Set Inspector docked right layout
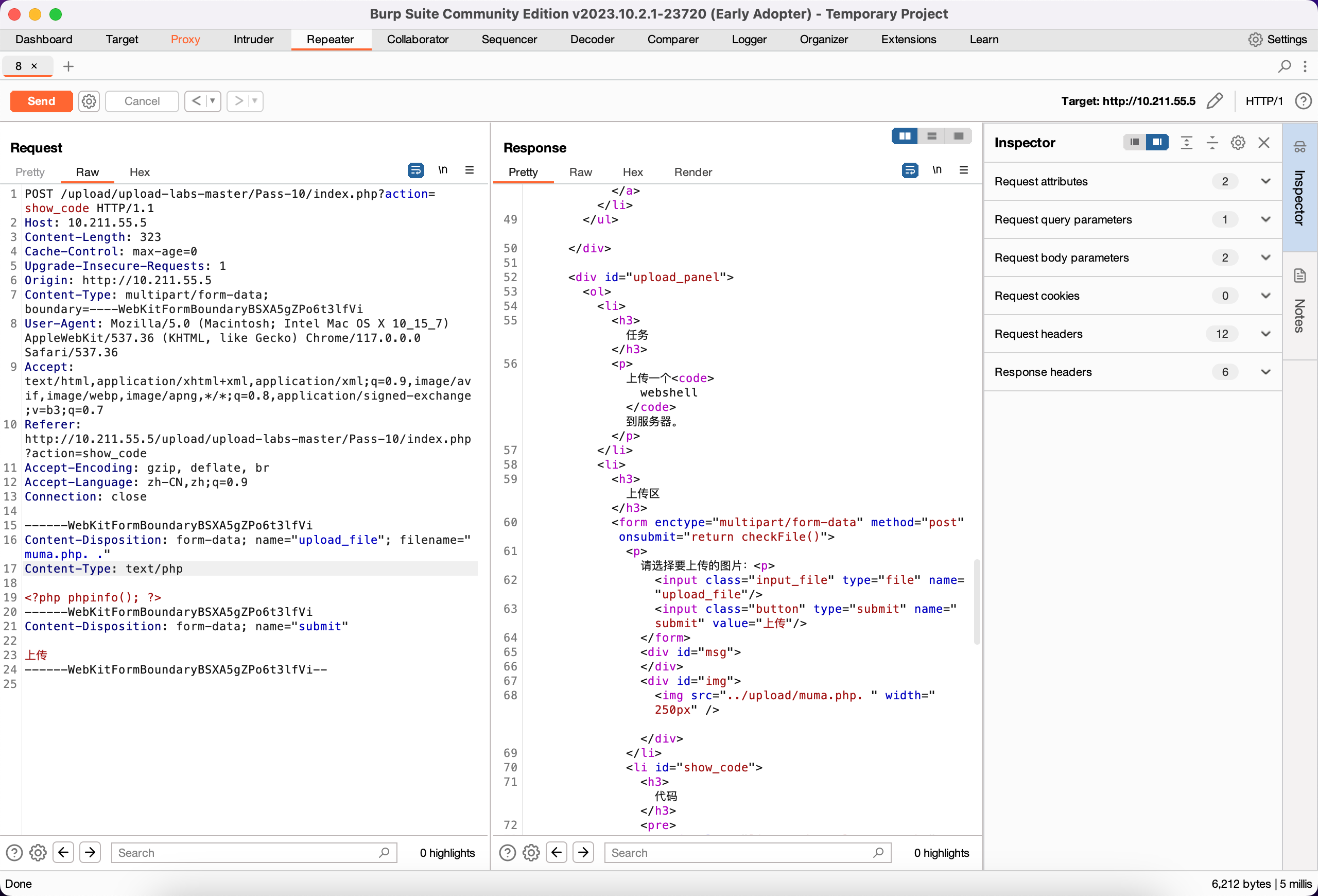 click(1157, 142)
